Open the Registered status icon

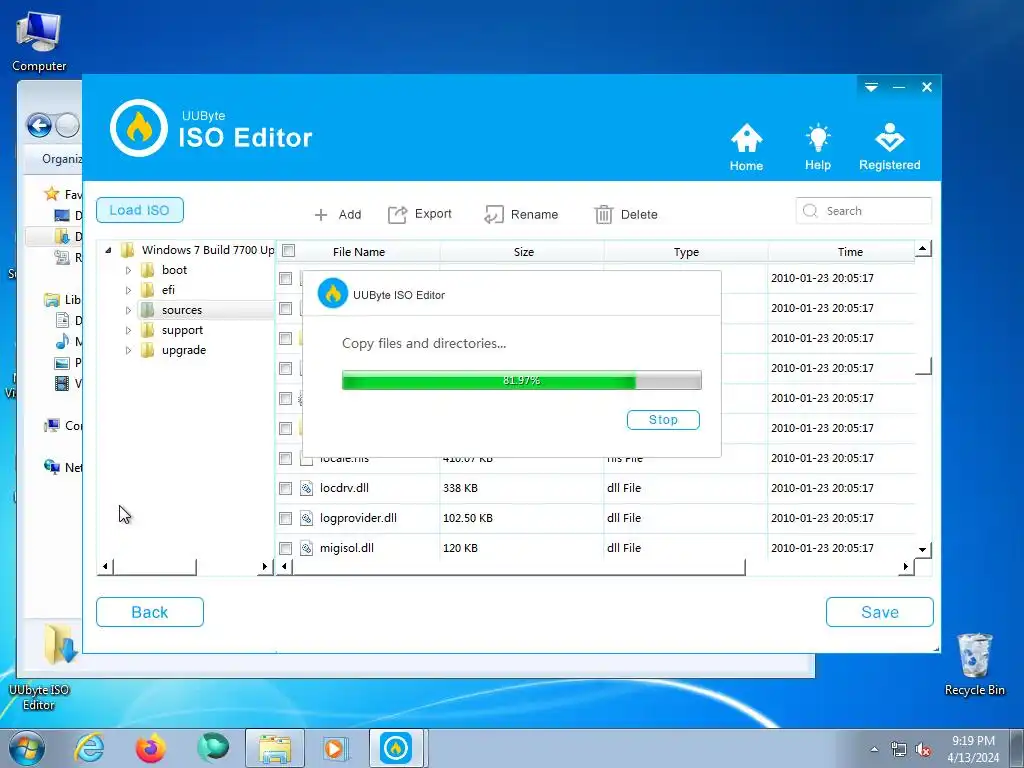click(x=889, y=147)
